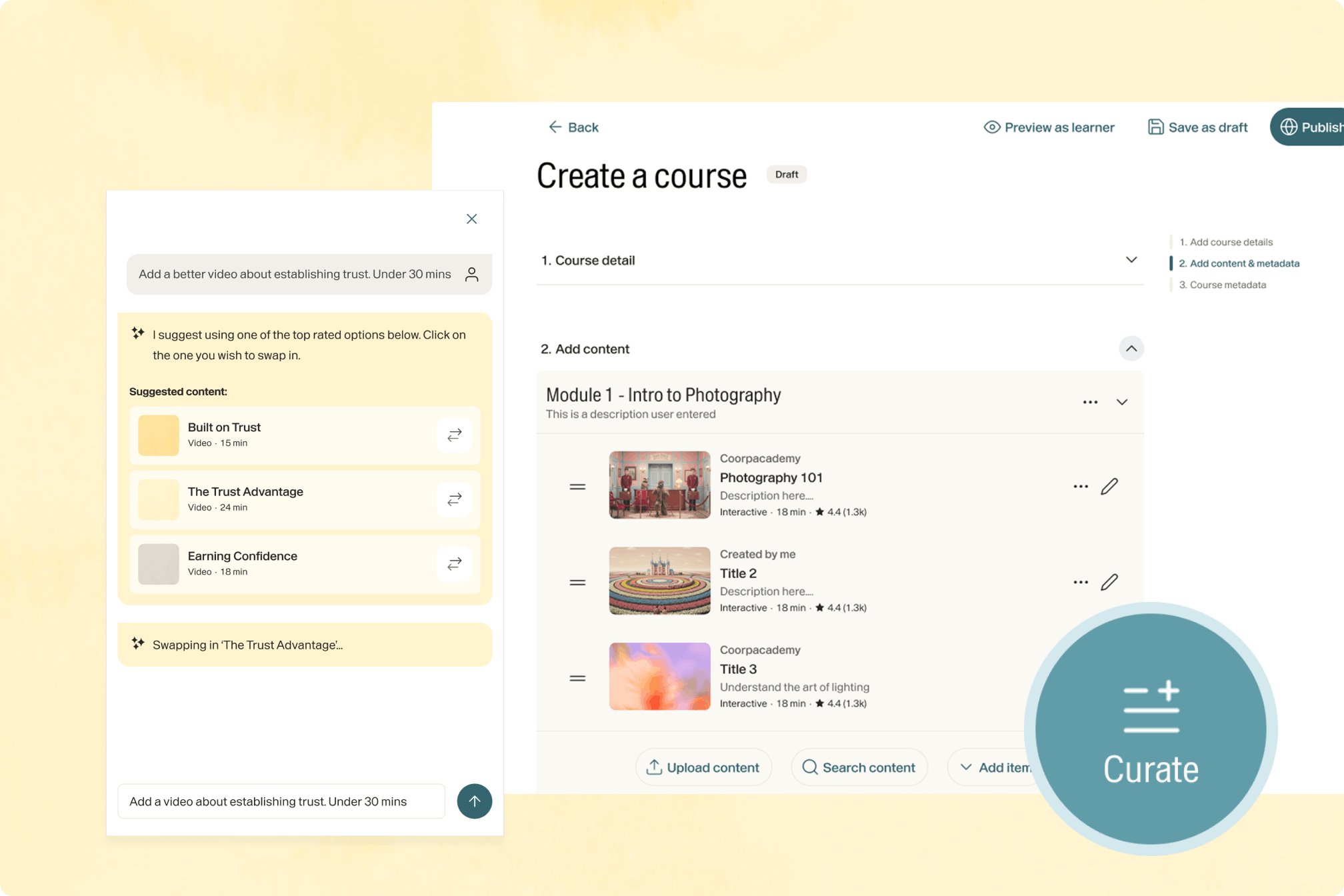Click swap icon for Built on Trust
1344x896 pixels.
[x=454, y=435]
